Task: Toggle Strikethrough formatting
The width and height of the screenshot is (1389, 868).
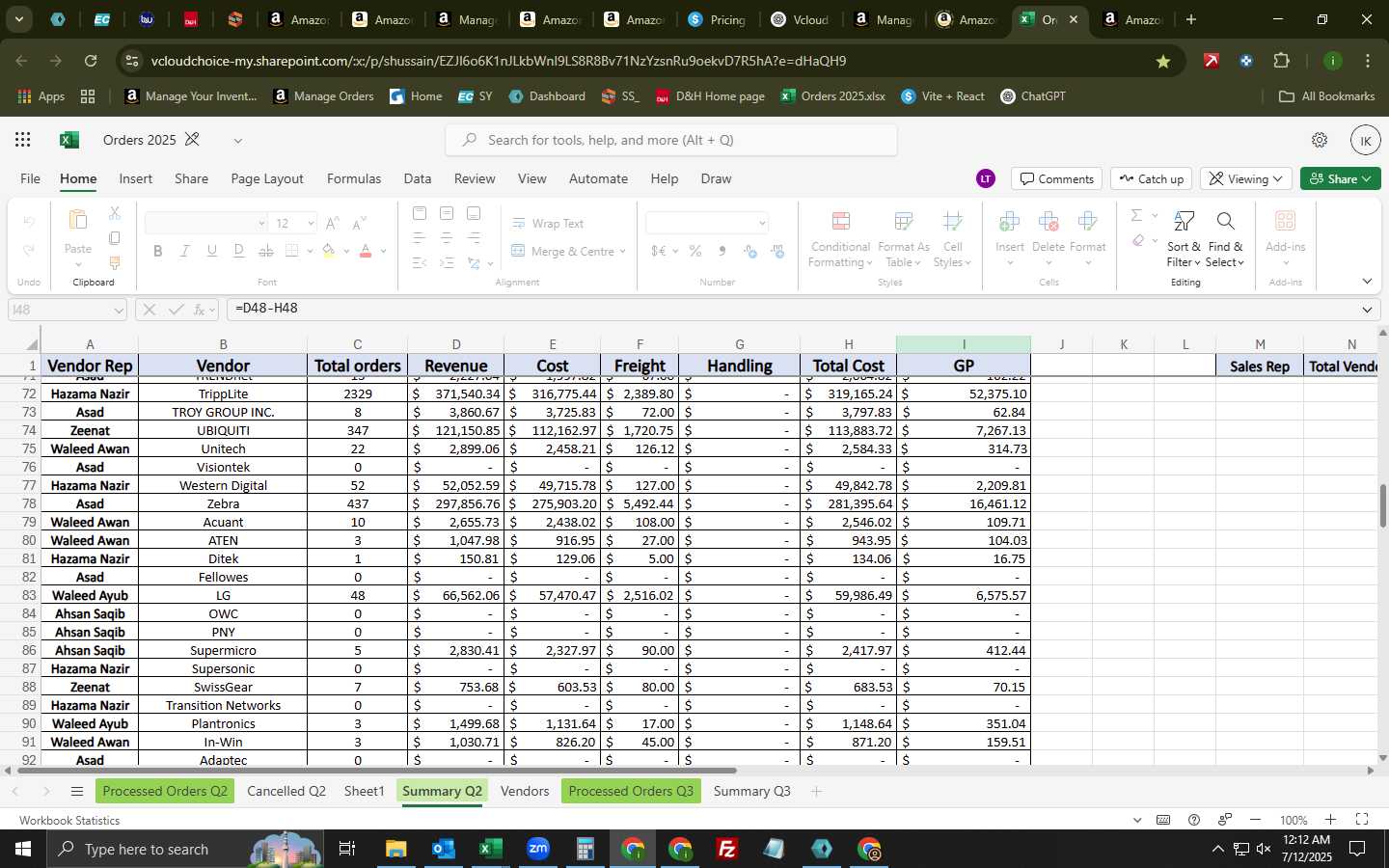Action: click(265, 251)
